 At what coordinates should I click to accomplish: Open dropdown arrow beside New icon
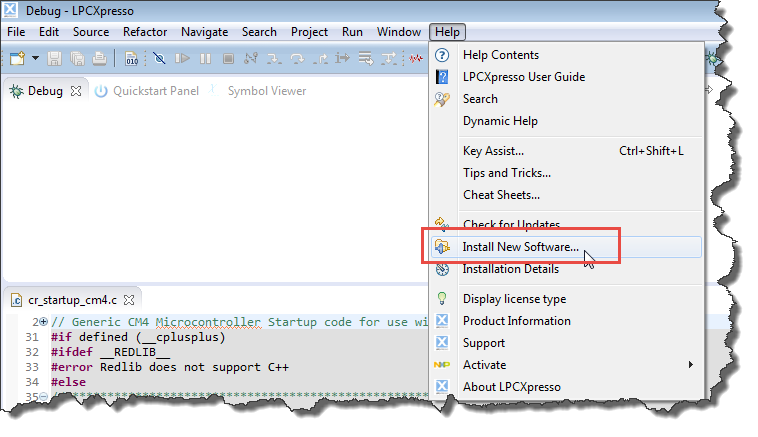[34, 59]
